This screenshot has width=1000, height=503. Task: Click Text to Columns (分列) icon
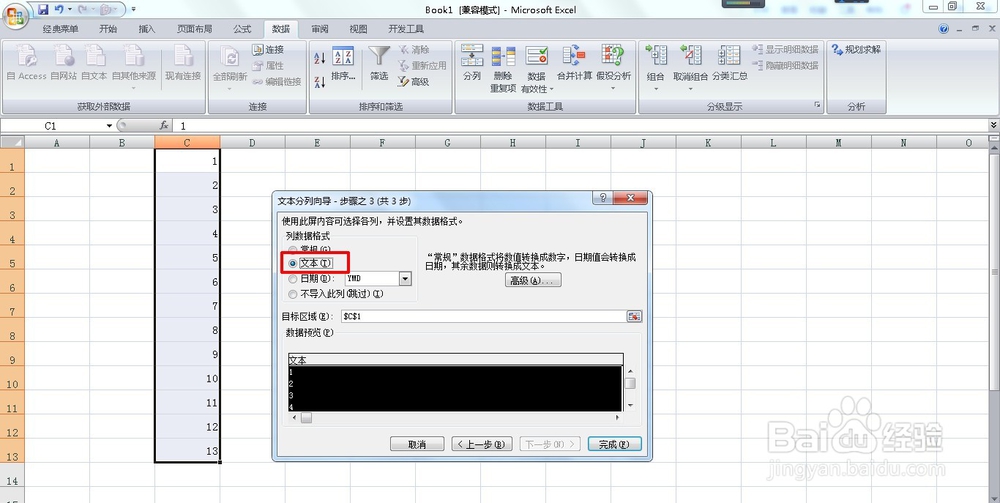click(x=472, y=55)
